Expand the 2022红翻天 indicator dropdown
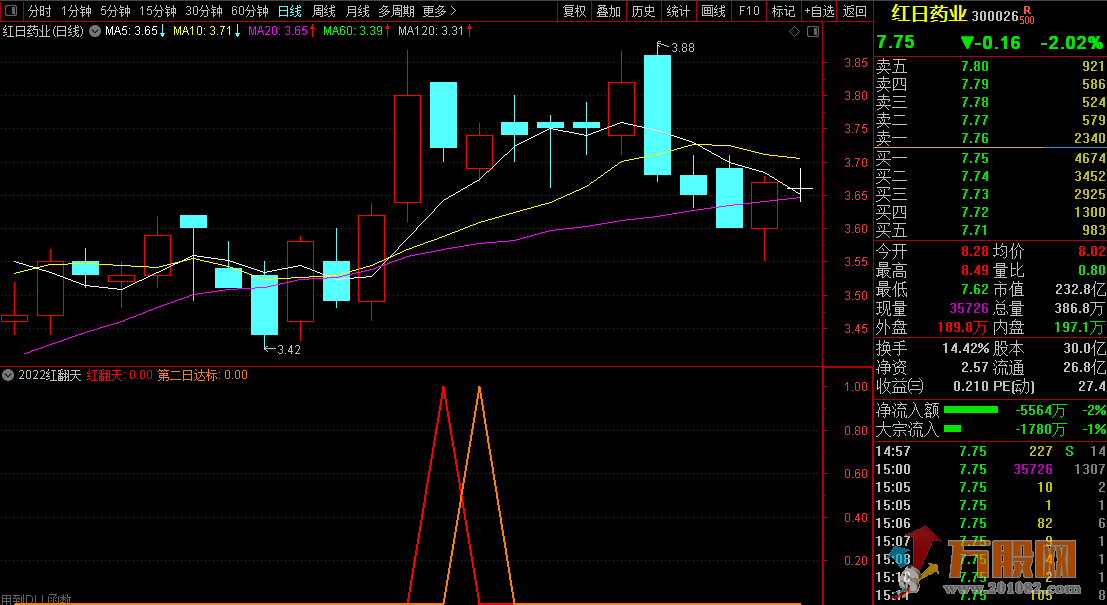Screen dimensions: 1107x605 pyautogui.click(x=8, y=375)
